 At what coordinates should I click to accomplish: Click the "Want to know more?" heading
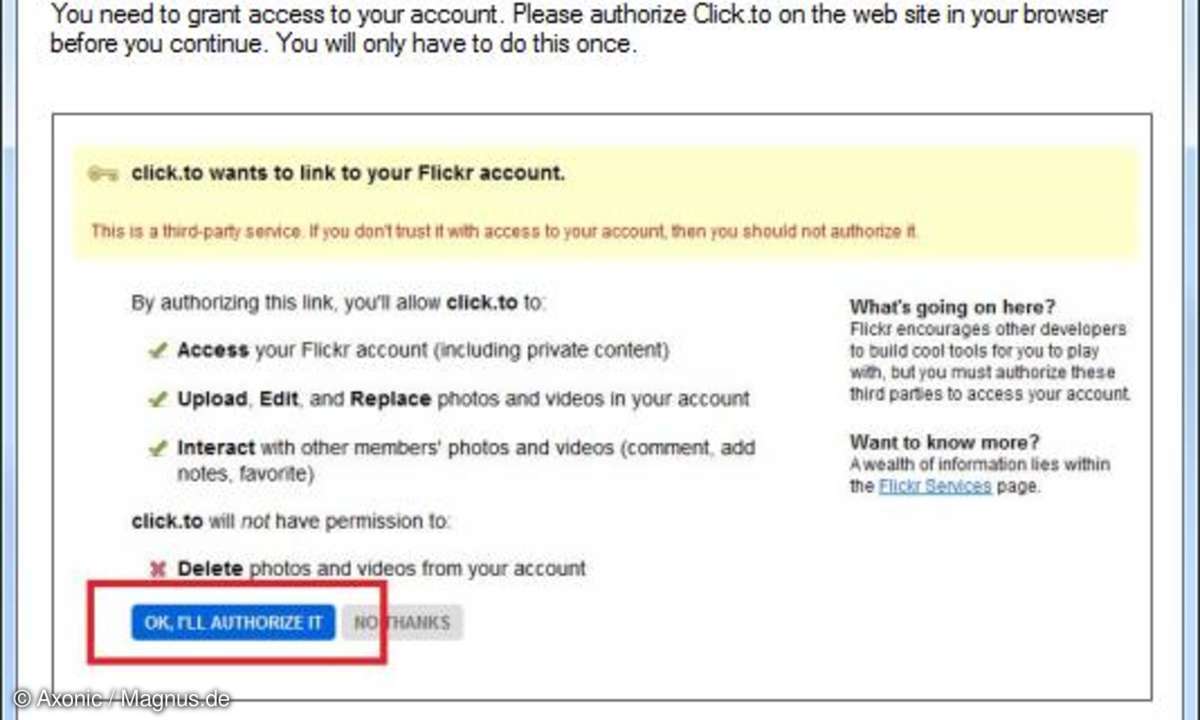coord(945,441)
